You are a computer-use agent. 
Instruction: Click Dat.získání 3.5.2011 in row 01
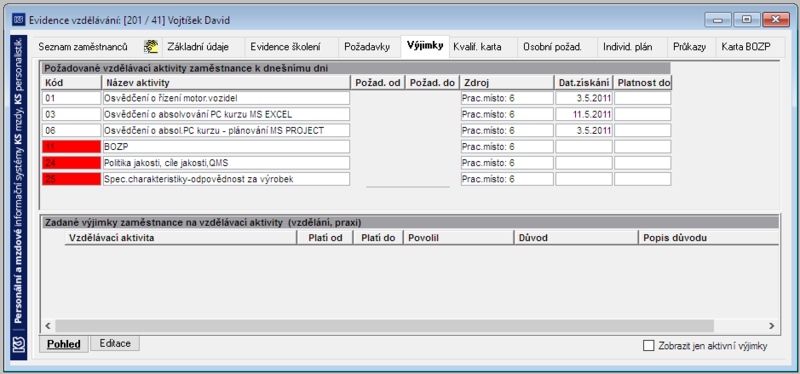click(584, 98)
